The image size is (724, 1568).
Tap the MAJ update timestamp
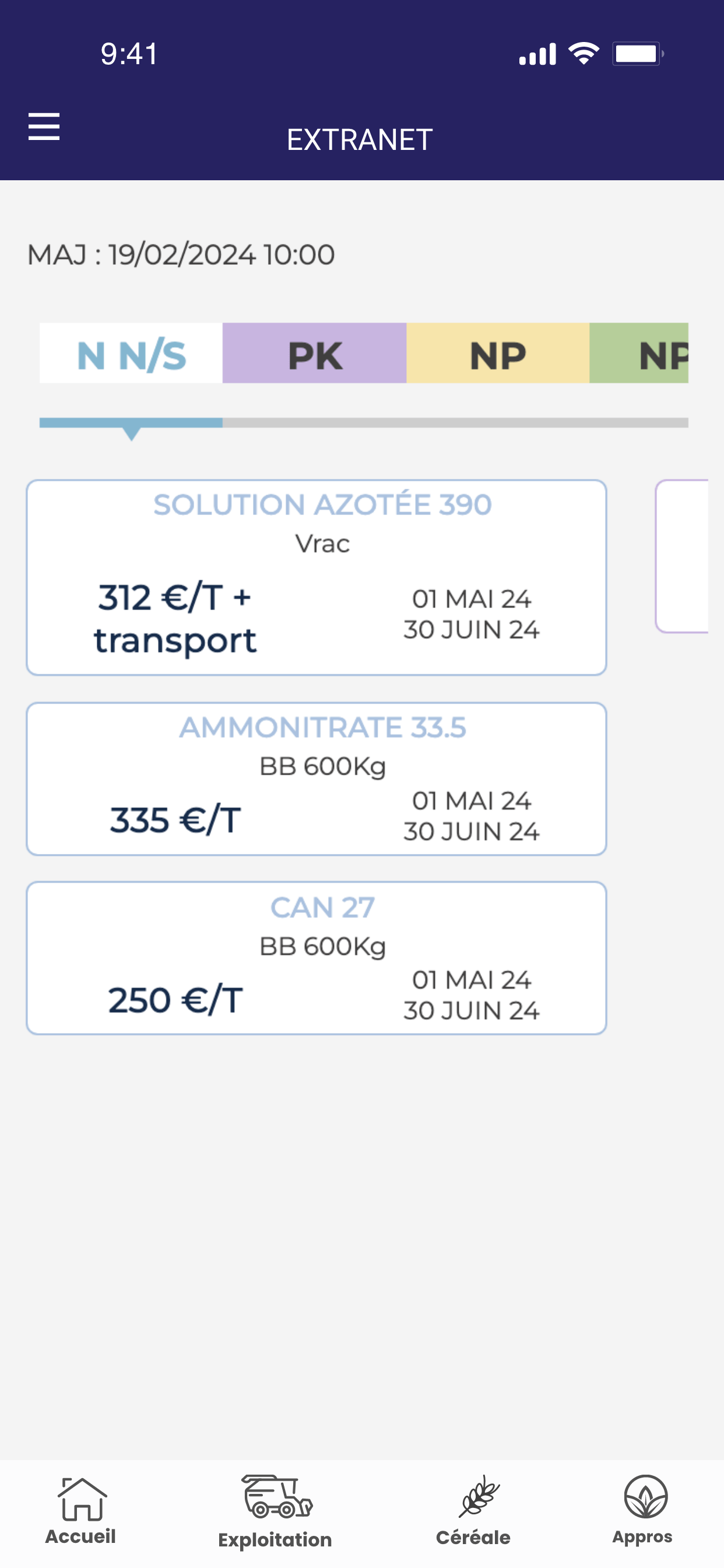tap(181, 254)
